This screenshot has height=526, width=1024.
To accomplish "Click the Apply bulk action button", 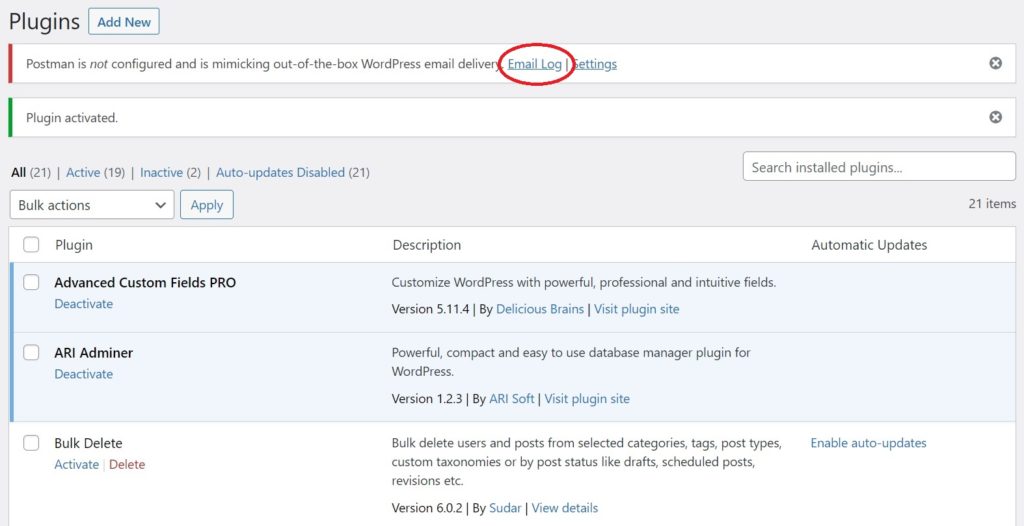I will [207, 205].
